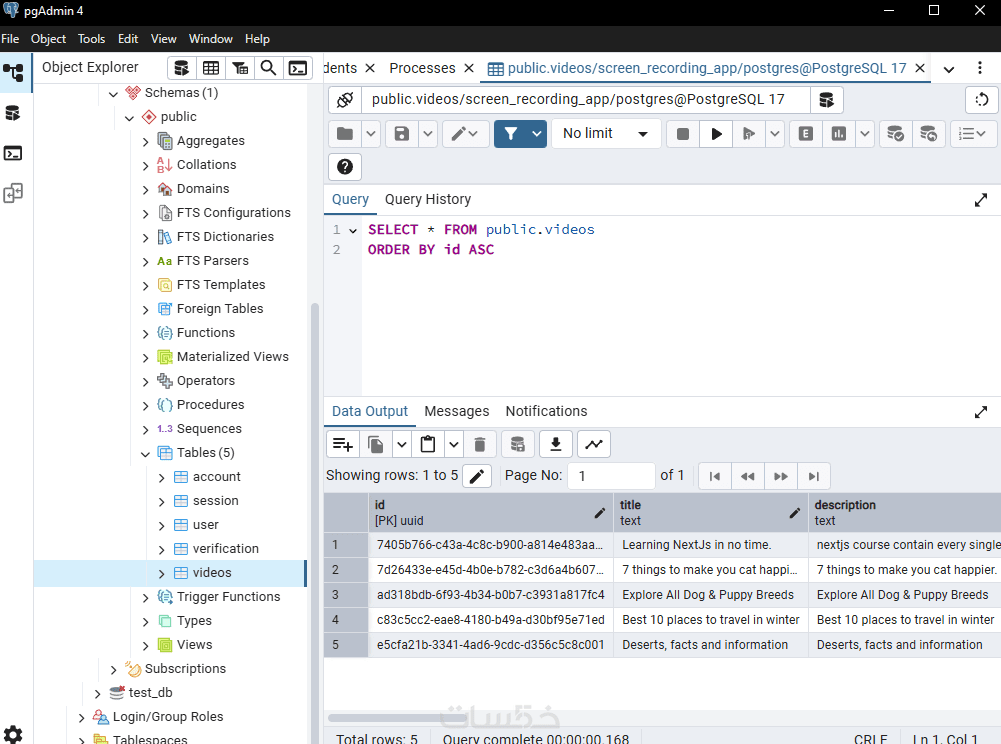The image size is (1001, 744).
Task: Click the Stop query button
Action: (x=682, y=133)
